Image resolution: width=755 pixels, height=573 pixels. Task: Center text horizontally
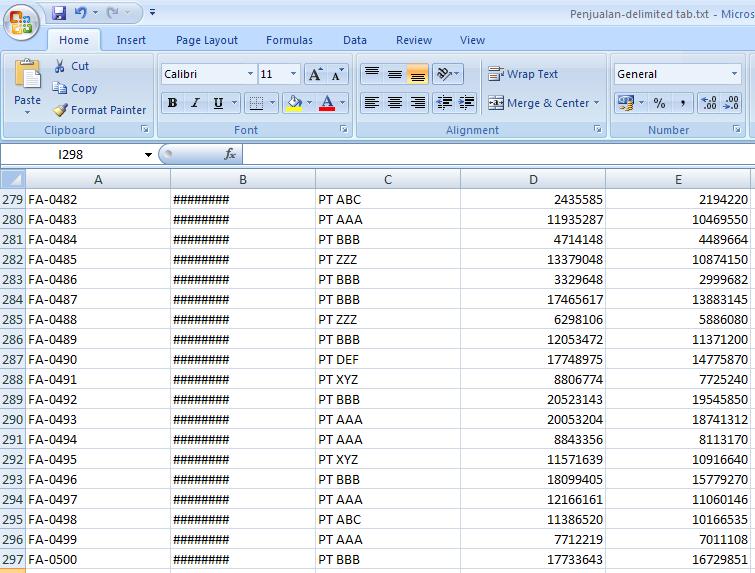(x=395, y=103)
